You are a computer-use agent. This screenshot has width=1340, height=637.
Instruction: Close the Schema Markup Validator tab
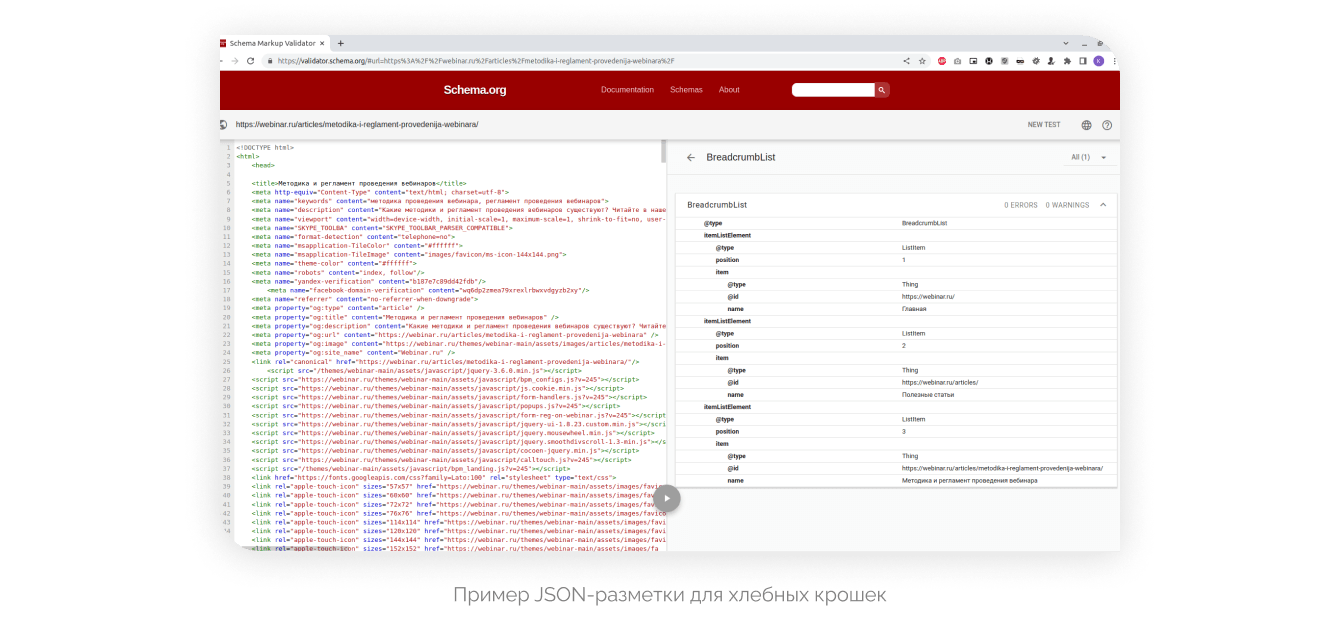tap(324, 43)
